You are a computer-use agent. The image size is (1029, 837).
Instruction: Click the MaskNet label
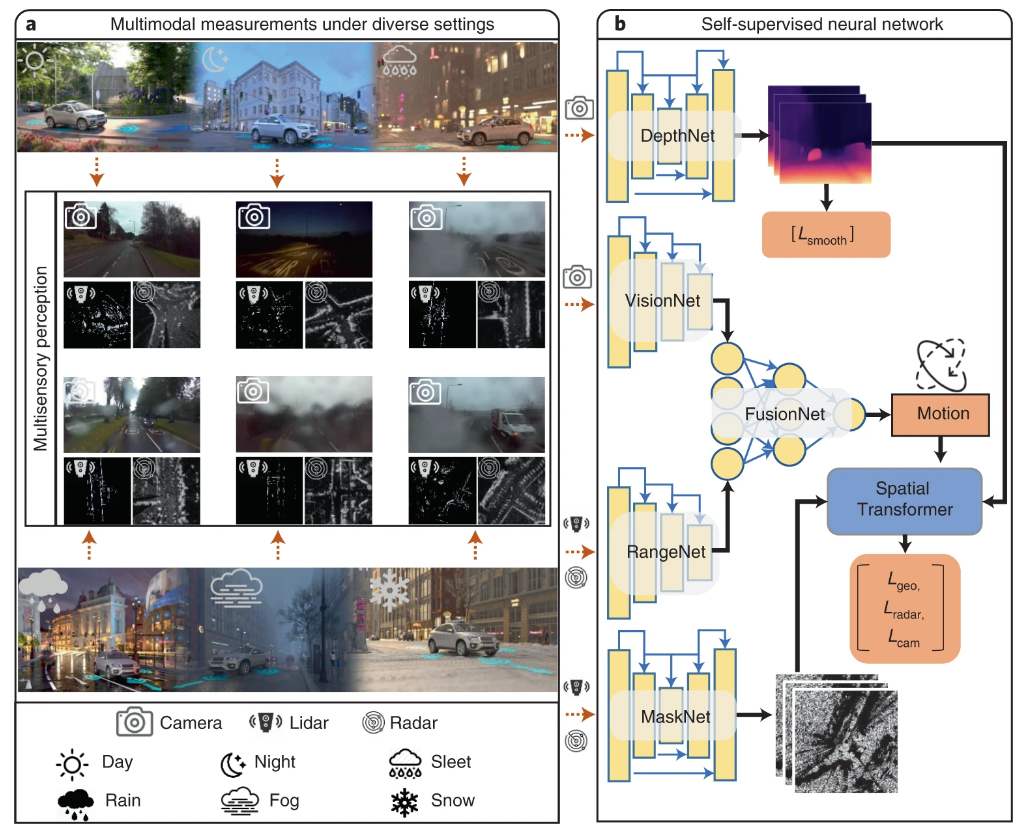click(675, 717)
